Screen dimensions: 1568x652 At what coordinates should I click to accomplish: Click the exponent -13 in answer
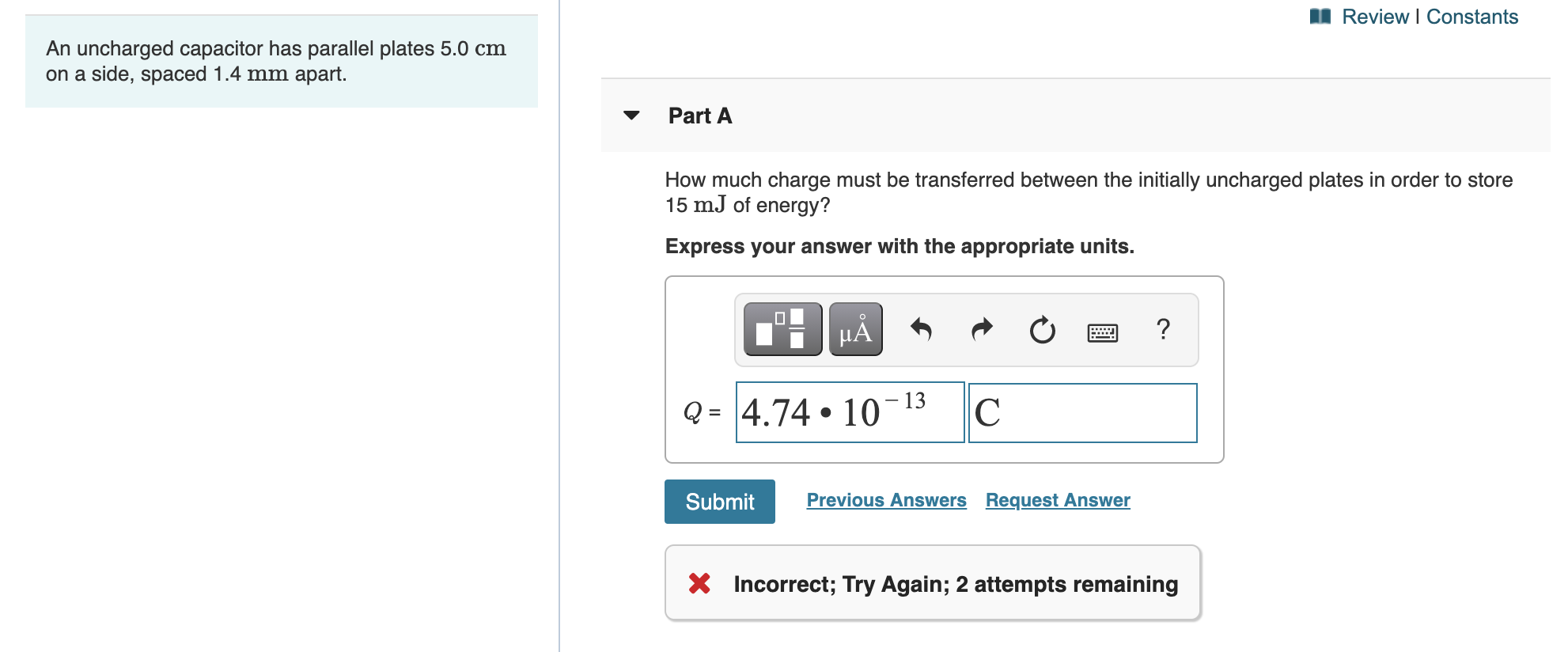tap(907, 401)
